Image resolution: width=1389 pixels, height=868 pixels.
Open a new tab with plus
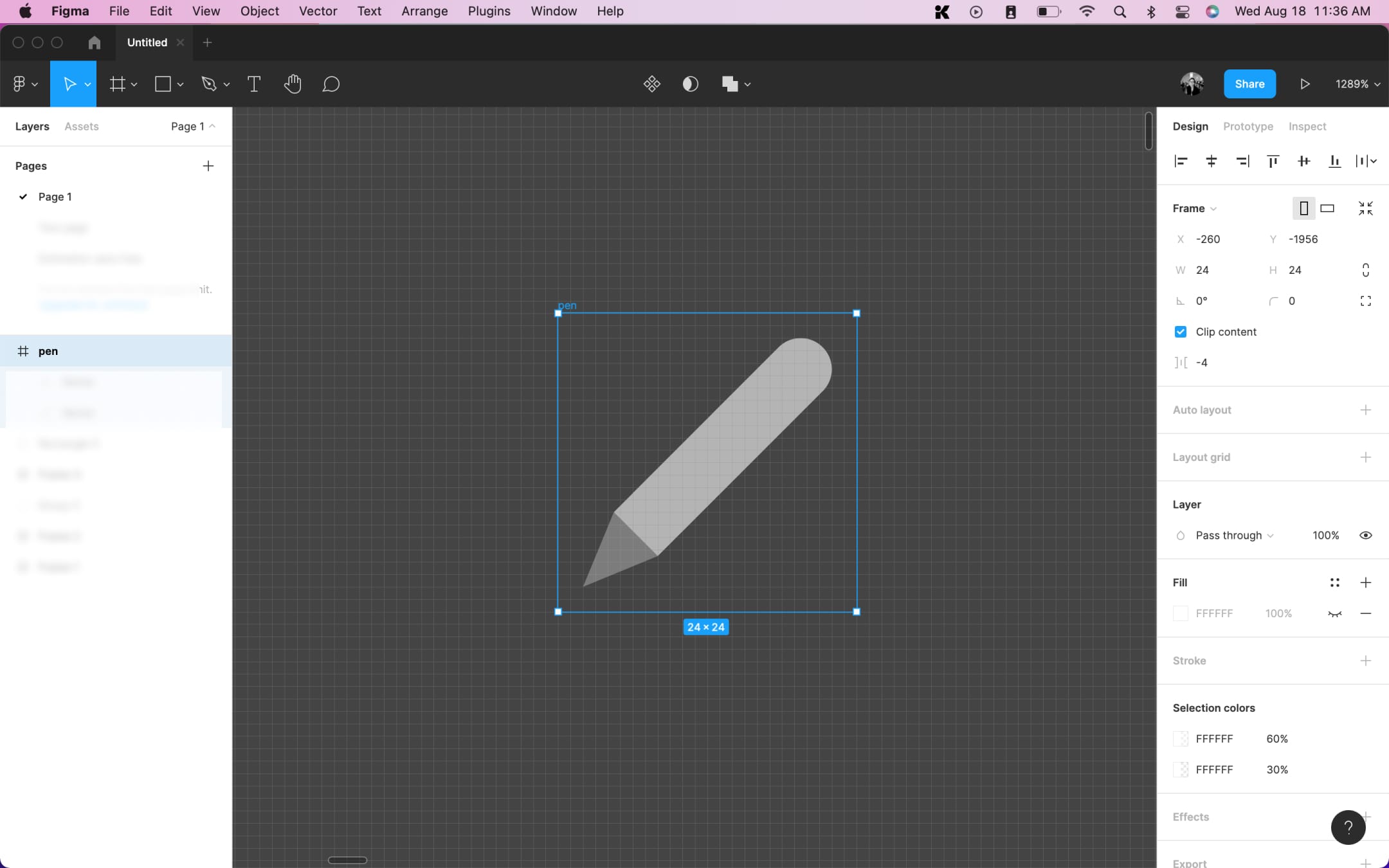[x=207, y=42]
